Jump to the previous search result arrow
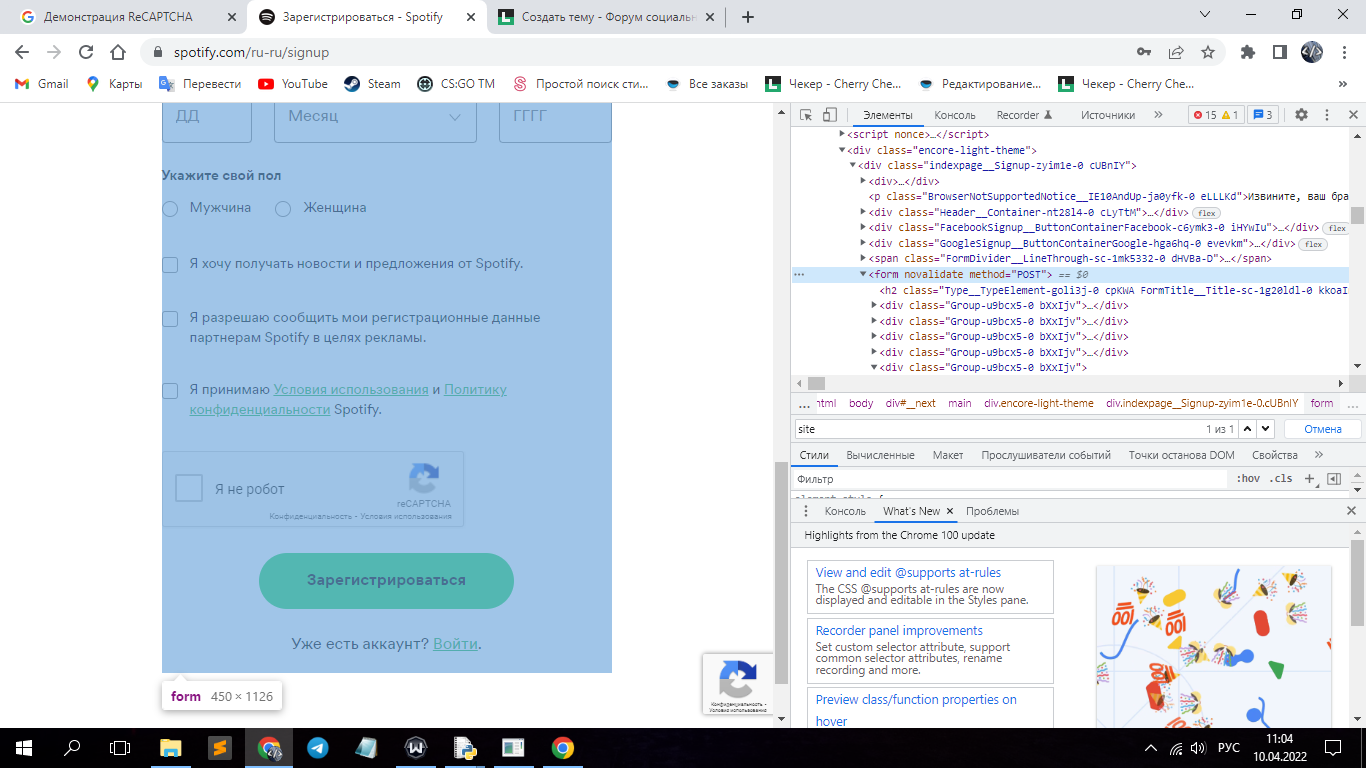 [1247, 429]
